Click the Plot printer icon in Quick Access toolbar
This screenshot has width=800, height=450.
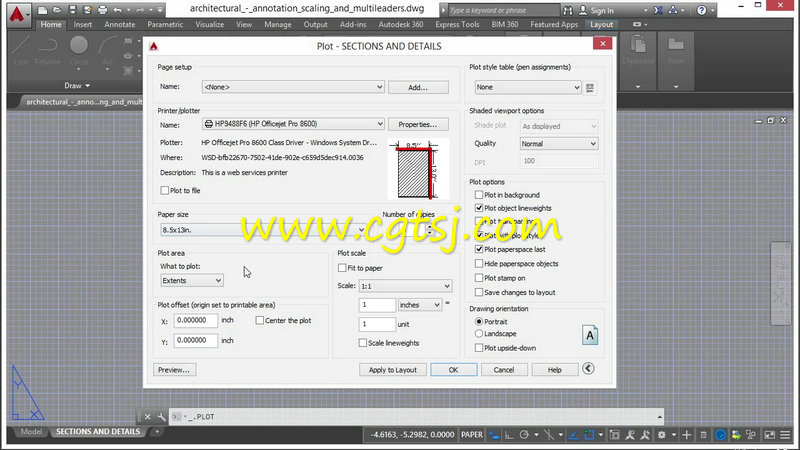coord(103,10)
